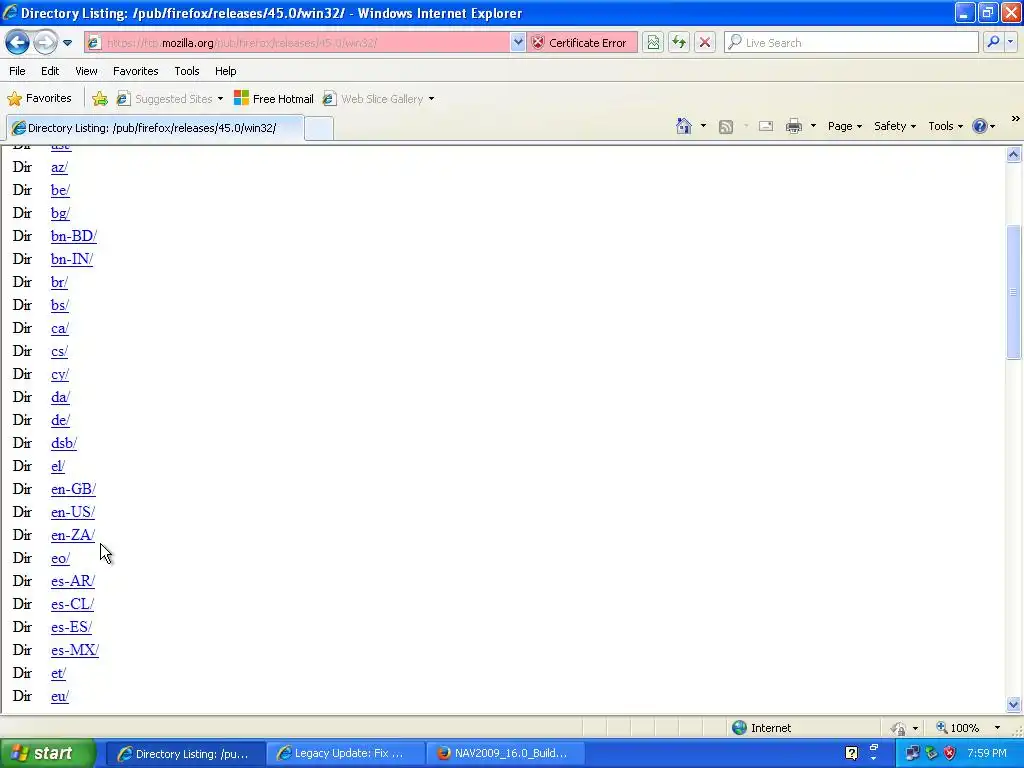Click the Windows Start button
Screen dimensions: 1024x768
pos(47,753)
